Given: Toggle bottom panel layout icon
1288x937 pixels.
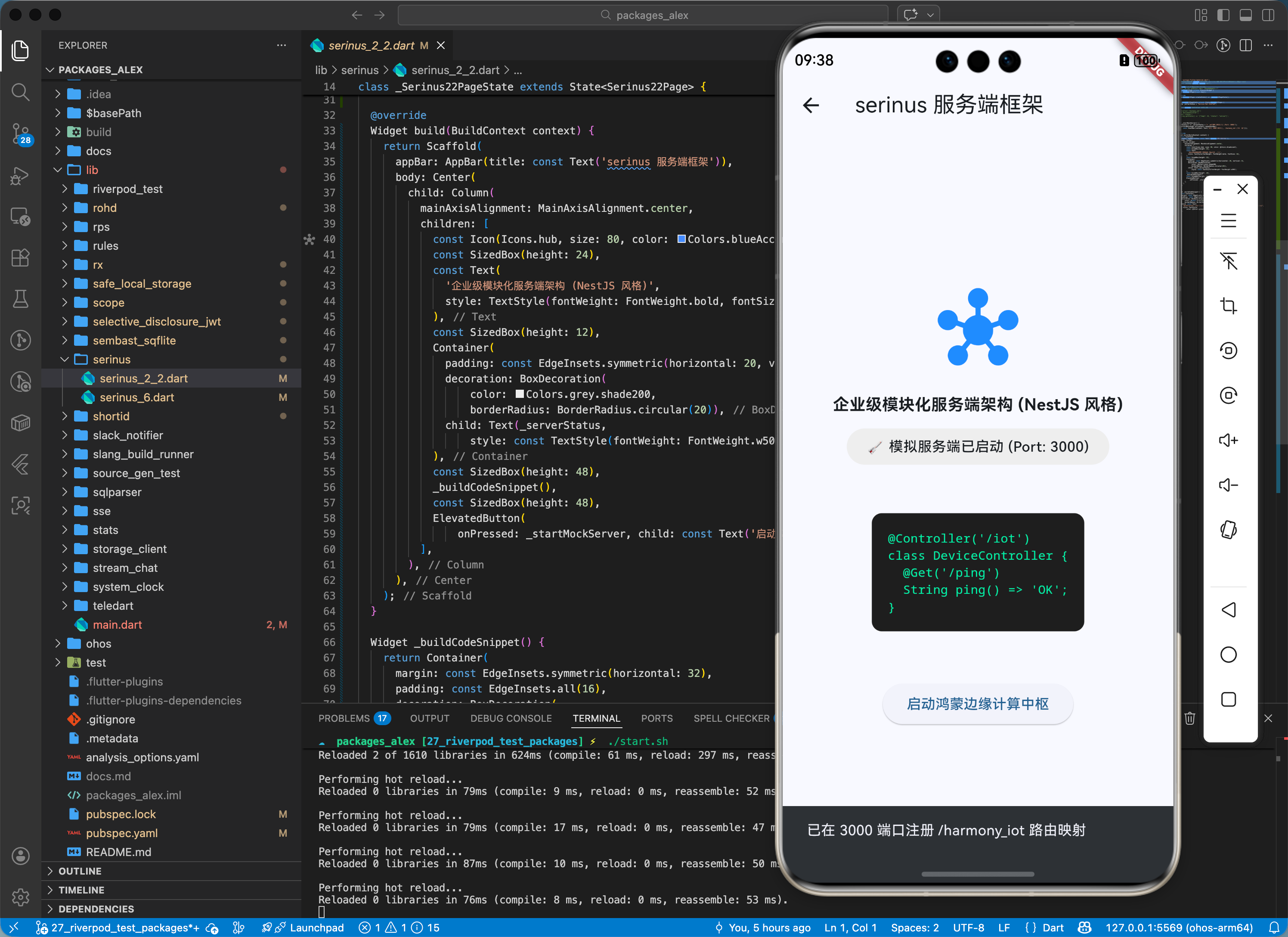Looking at the screenshot, I should click(1245, 16).
